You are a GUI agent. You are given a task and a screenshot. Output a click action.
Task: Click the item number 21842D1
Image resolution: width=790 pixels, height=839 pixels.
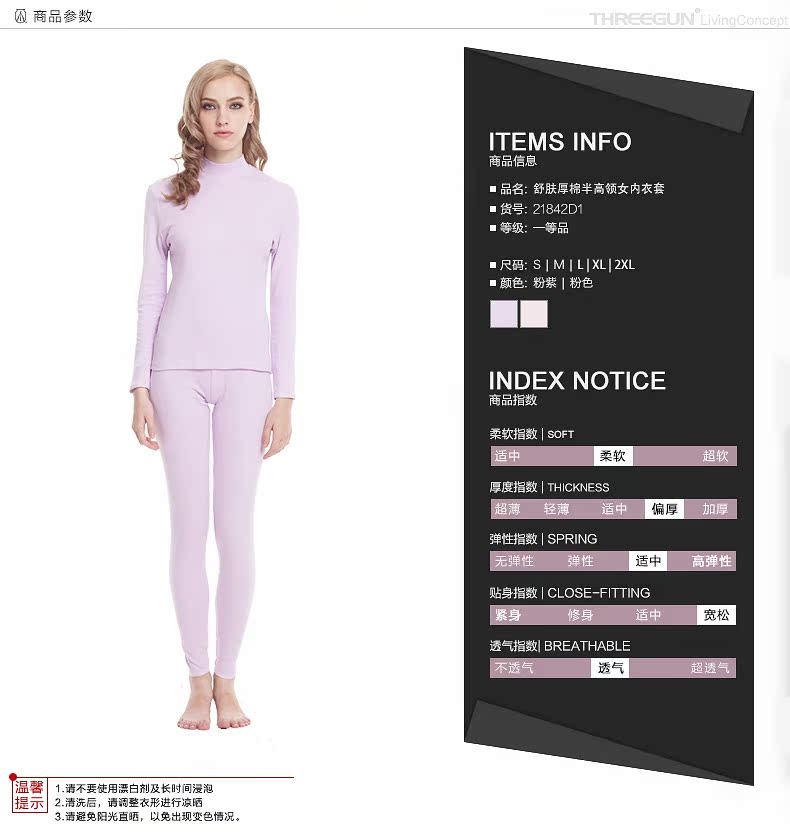557,209
